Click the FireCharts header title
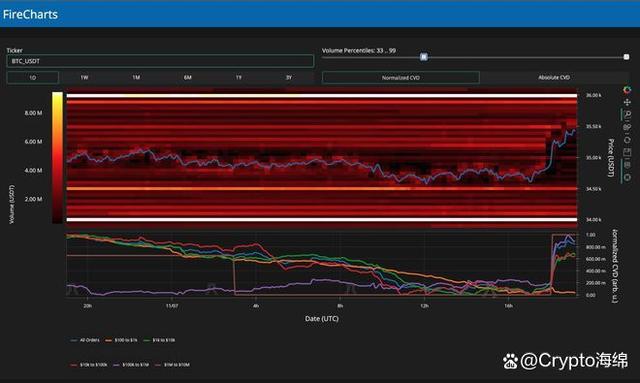The height and width of the screenshot is (383, 640). point(30,15)
